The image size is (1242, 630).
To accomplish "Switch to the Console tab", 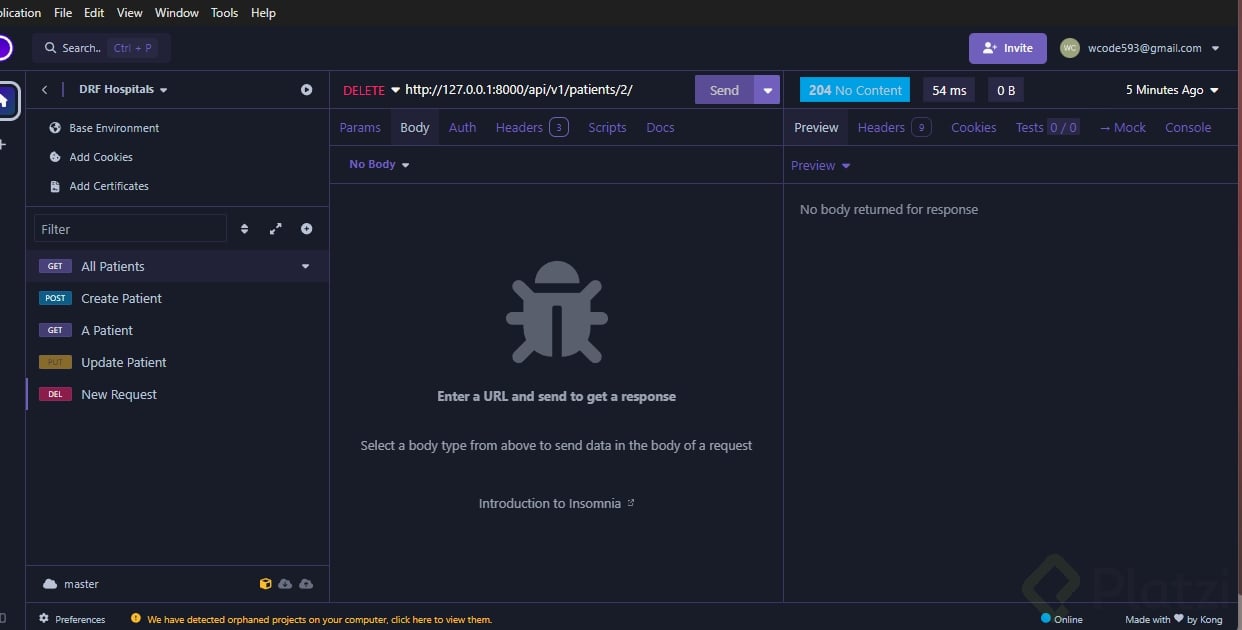I will pos(1188,127).
